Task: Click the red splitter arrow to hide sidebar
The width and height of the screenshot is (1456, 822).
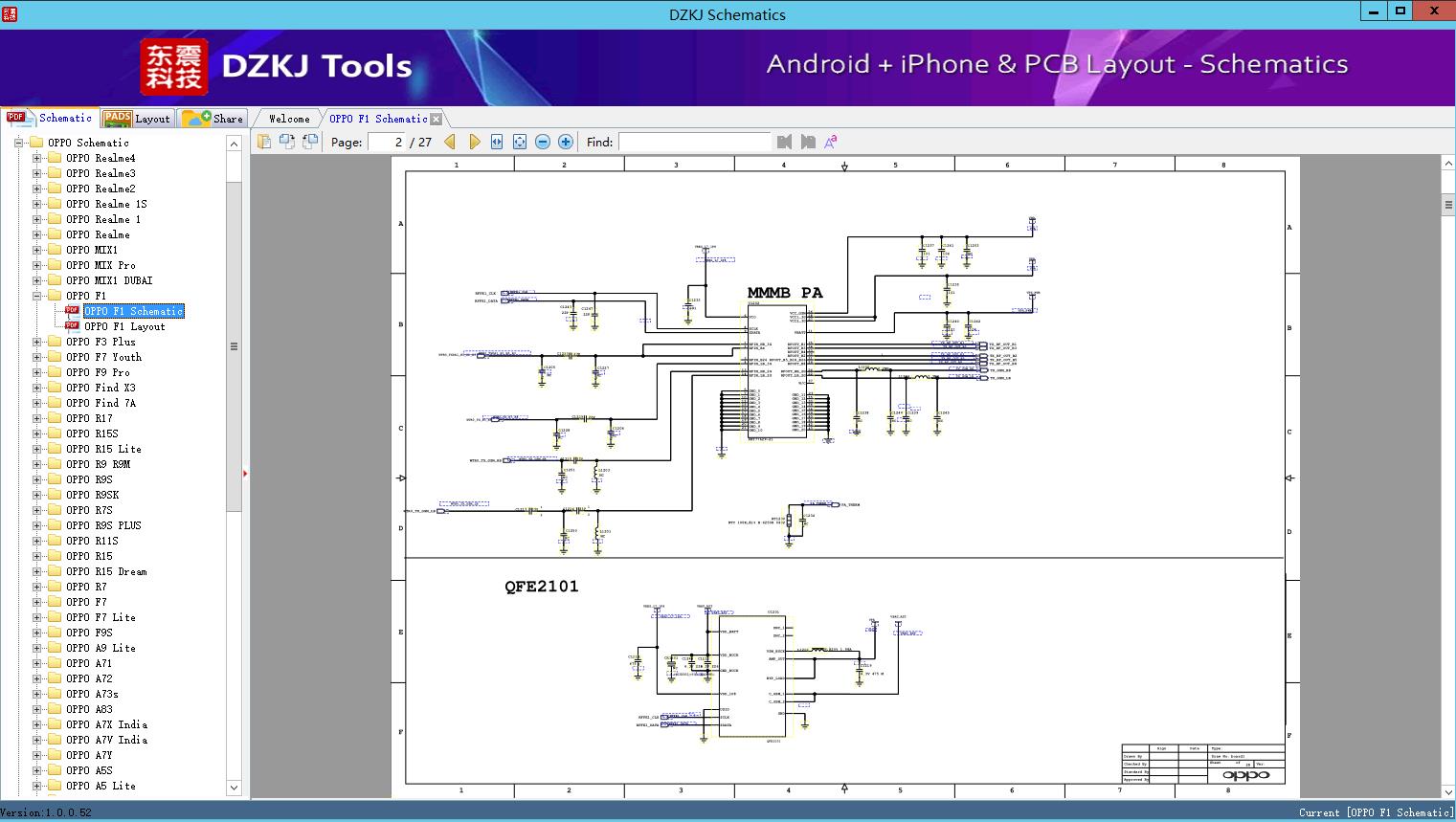Action: coord(245,474)
